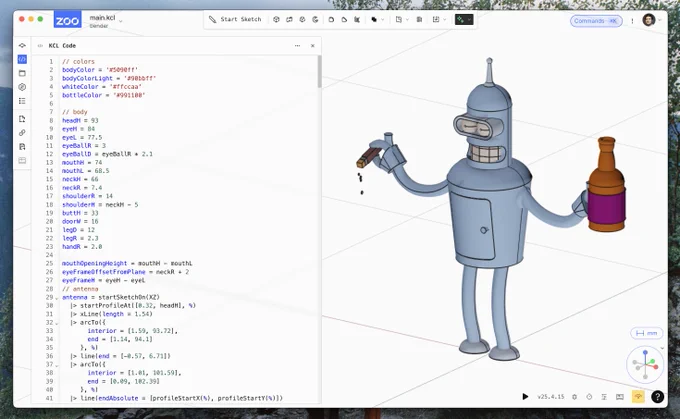680x419 pixels.
Task: Click the v25.4.15 version label
Action: point(551,396)
